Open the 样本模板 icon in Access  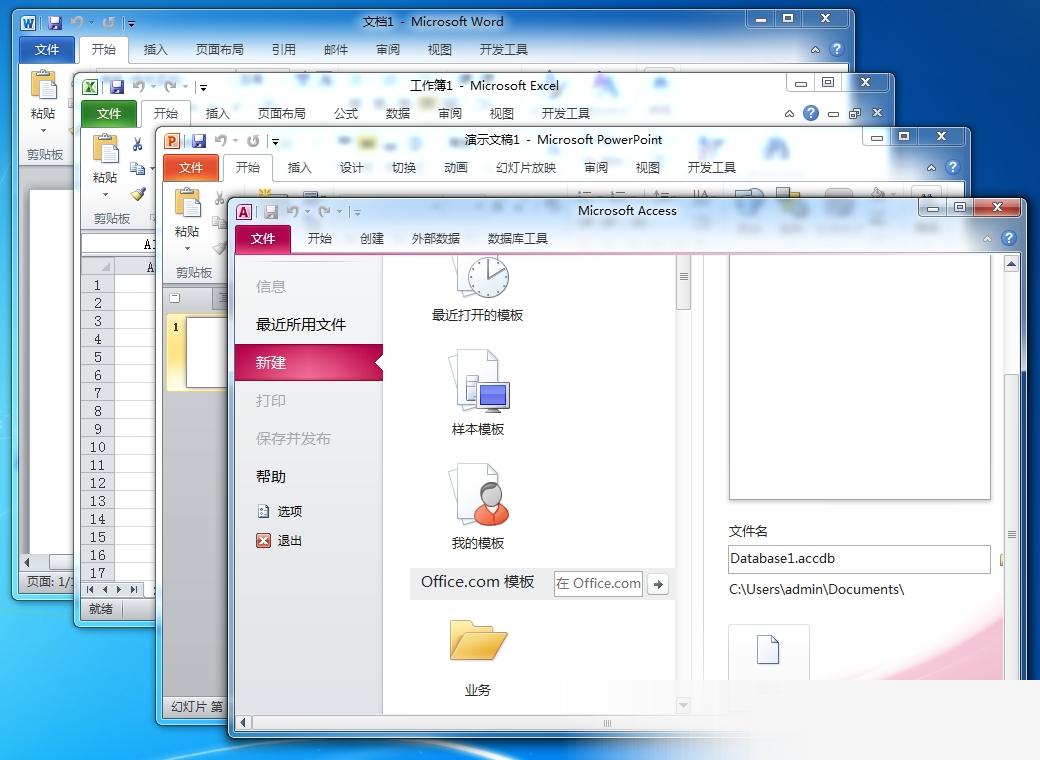pos(481,380)
